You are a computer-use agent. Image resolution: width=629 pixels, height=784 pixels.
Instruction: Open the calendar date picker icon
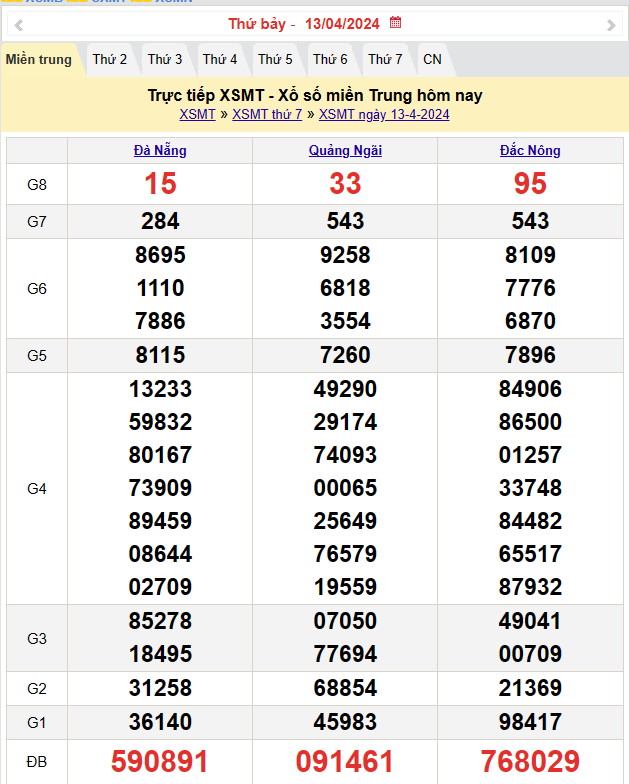pos(396,22)
